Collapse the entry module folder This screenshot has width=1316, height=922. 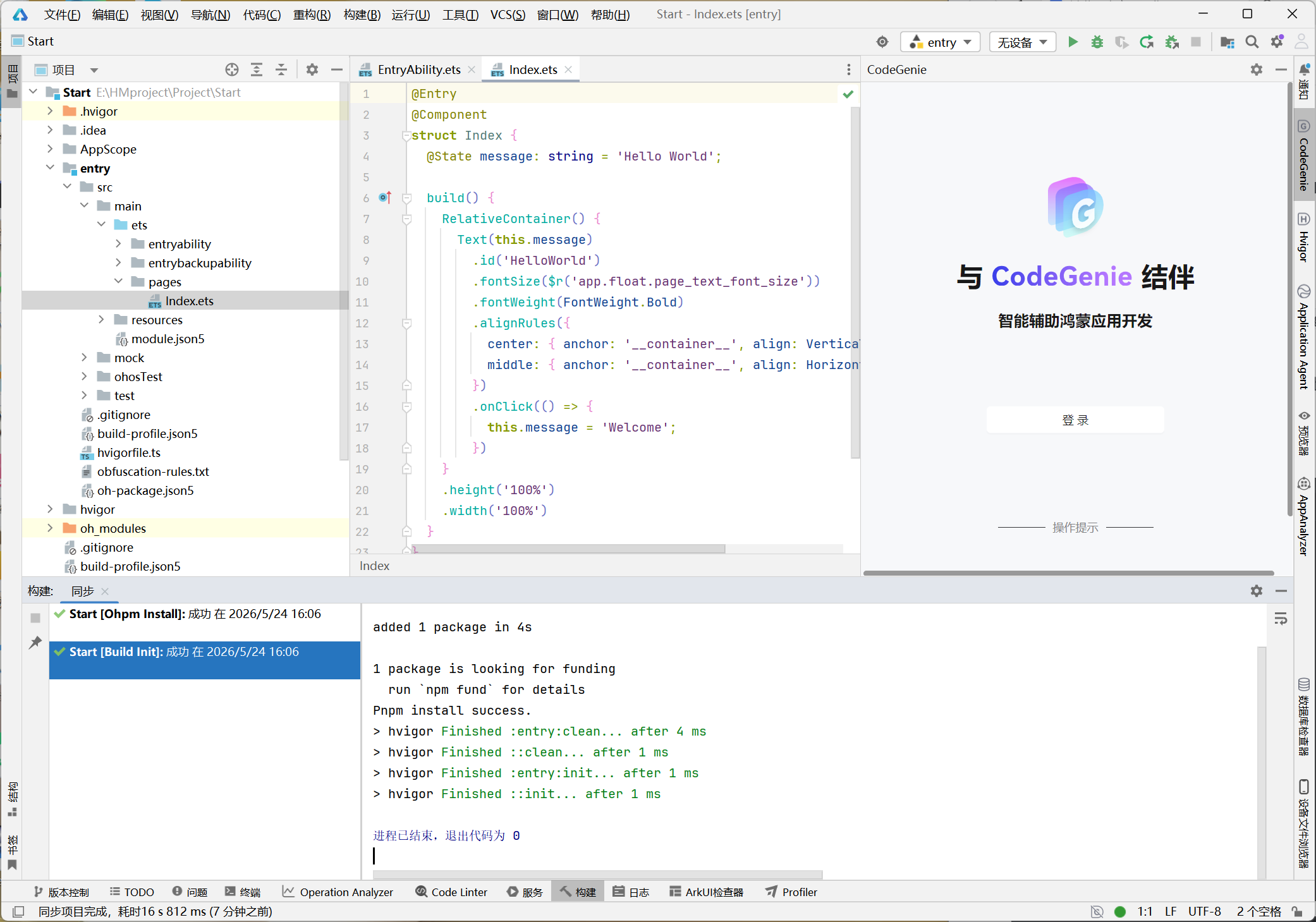pyautogui.click(x=50, y=168)
